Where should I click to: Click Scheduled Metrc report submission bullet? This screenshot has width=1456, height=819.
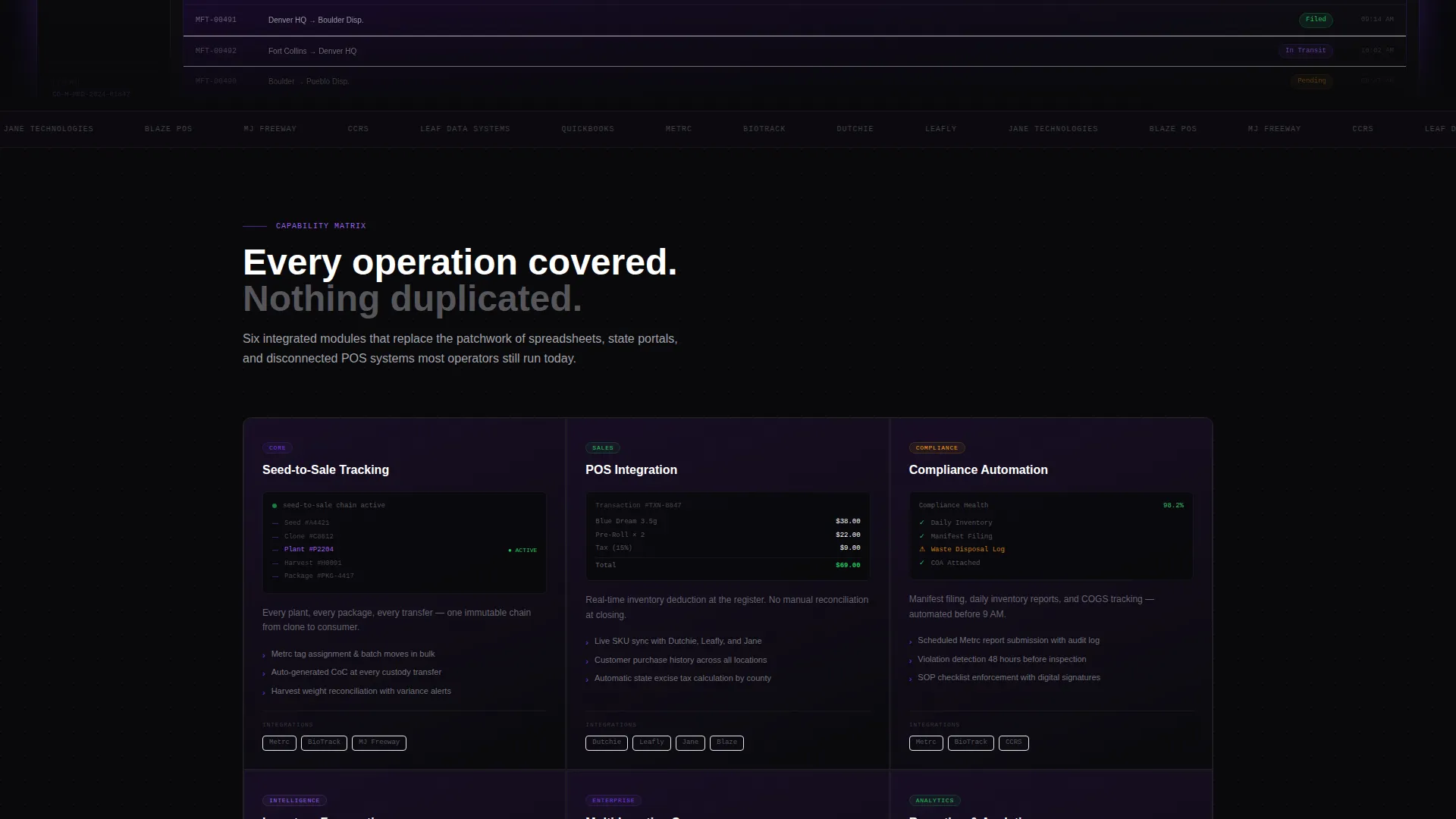click(1009, 641)
